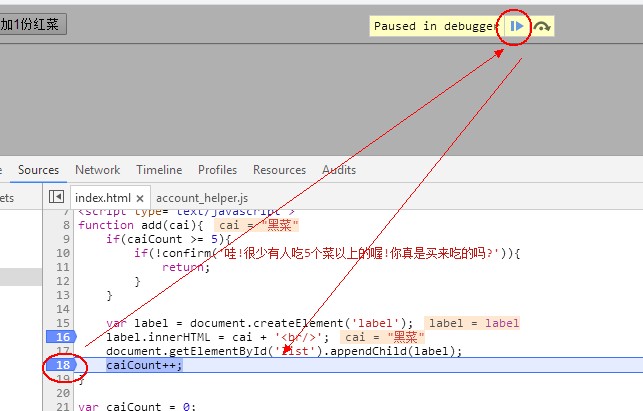Remove breakpoint marker on line 18
The width and height of the screenshot is (643, 411).
coord(62,366)
